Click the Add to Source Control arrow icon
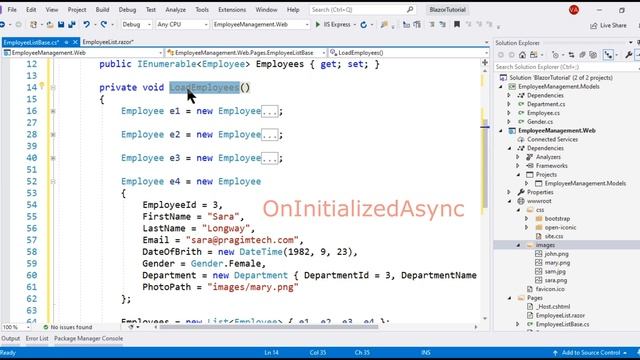The height and width of the screenshot is (360, 640). click(555, 353)
